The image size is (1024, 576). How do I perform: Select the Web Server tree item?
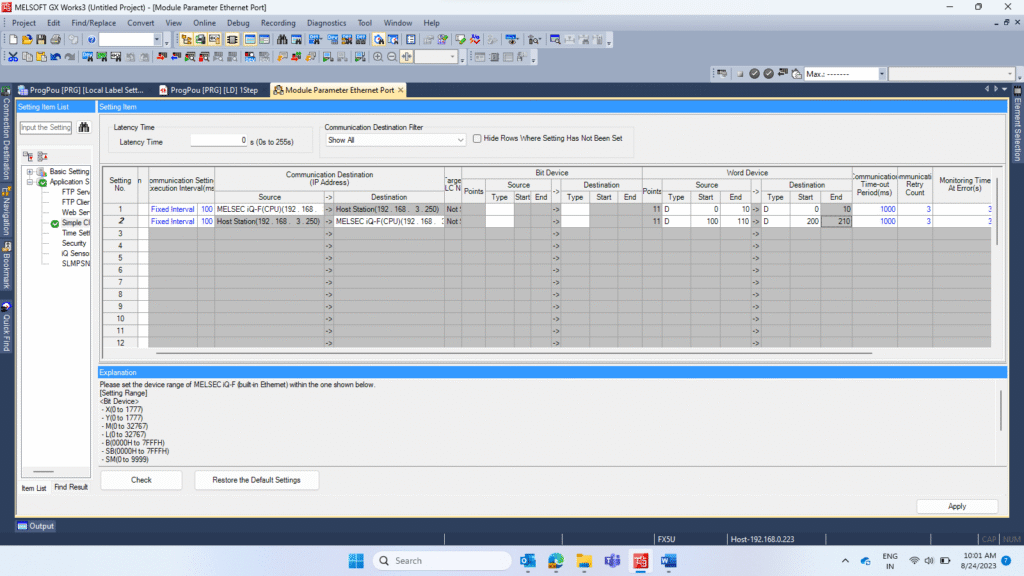coord(76,212)
